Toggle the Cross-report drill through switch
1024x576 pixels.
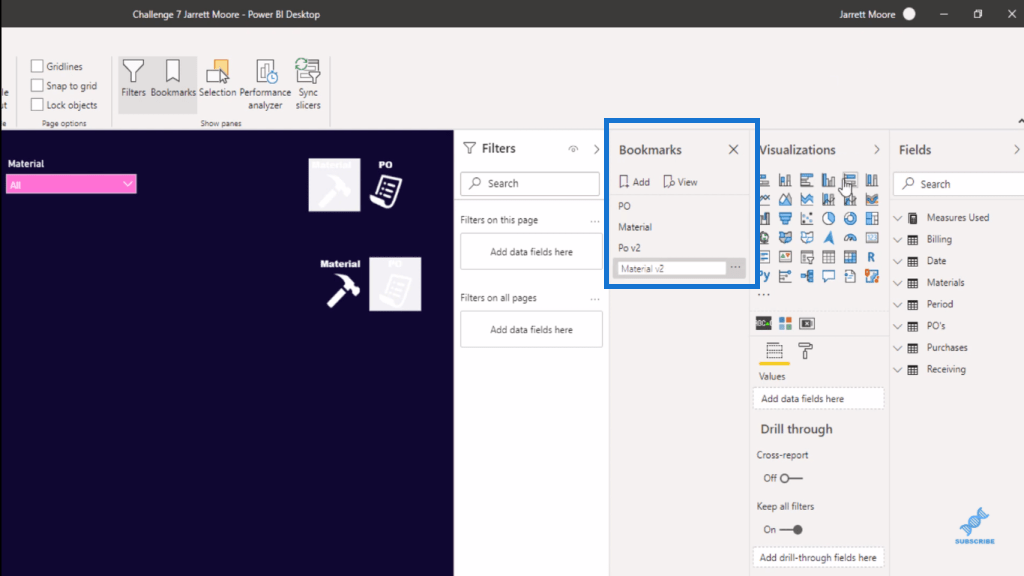pyautogui.click(x=791, y=478)
